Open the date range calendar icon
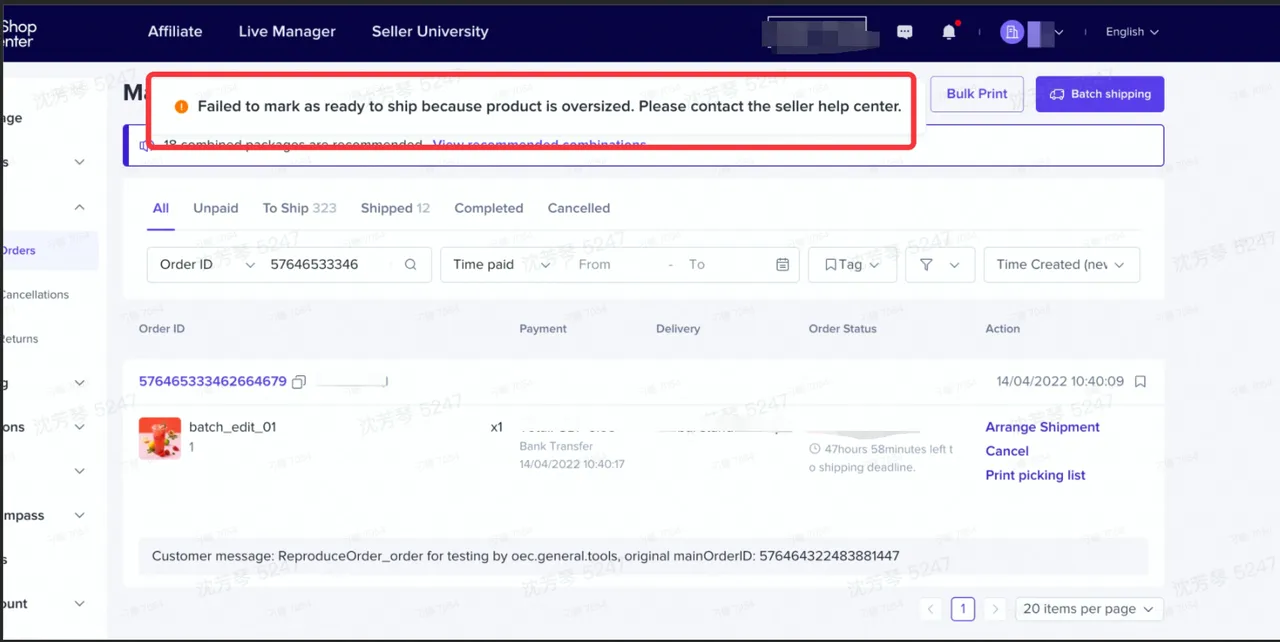Viewport: 1280px width, 642px height. [x=782, y=265]
